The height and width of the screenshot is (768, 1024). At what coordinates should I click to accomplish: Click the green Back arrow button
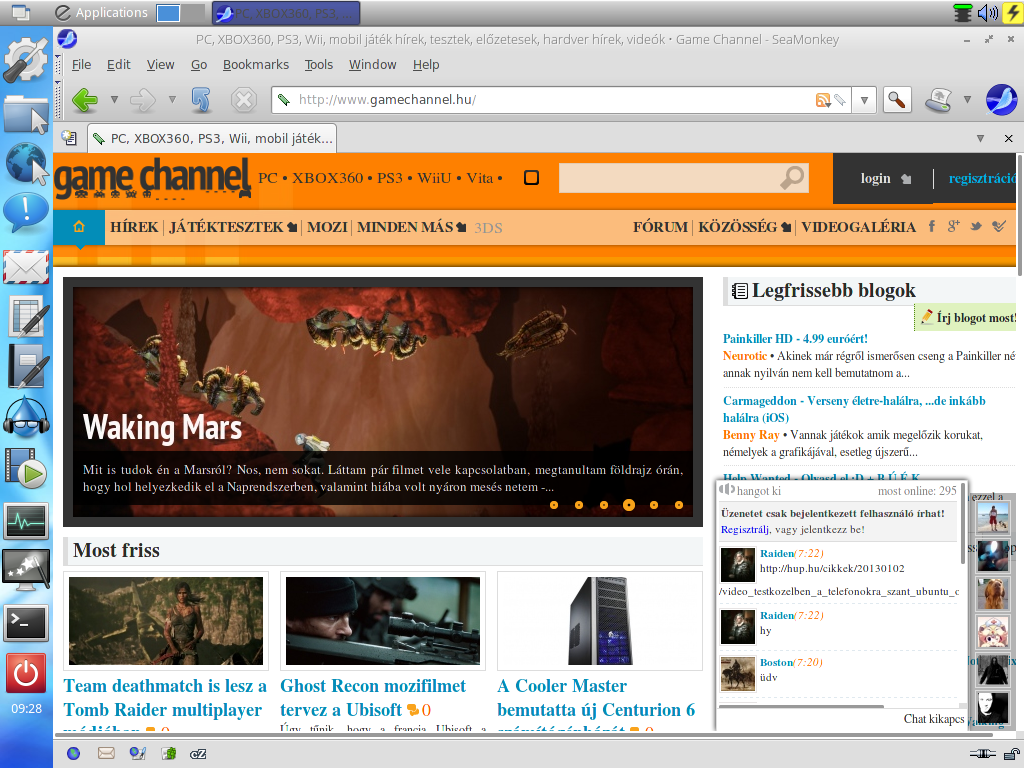point(85,100)
